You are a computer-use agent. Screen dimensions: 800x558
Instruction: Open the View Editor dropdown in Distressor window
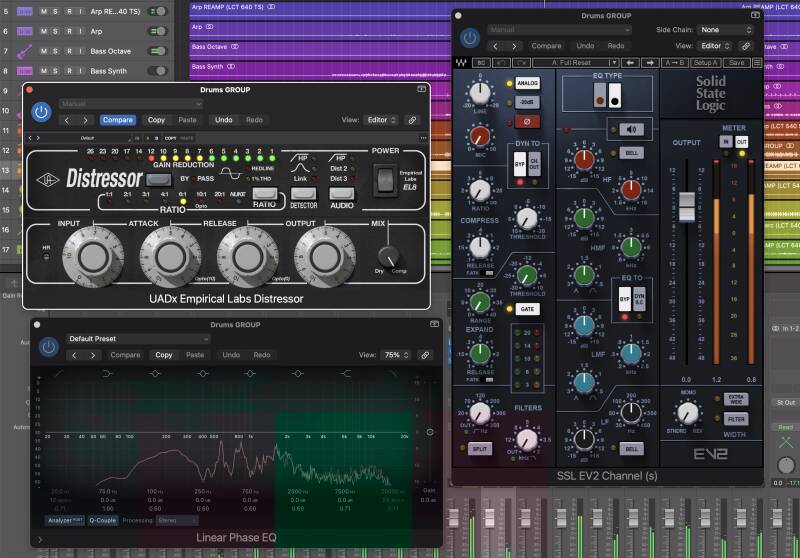[382, 120]
